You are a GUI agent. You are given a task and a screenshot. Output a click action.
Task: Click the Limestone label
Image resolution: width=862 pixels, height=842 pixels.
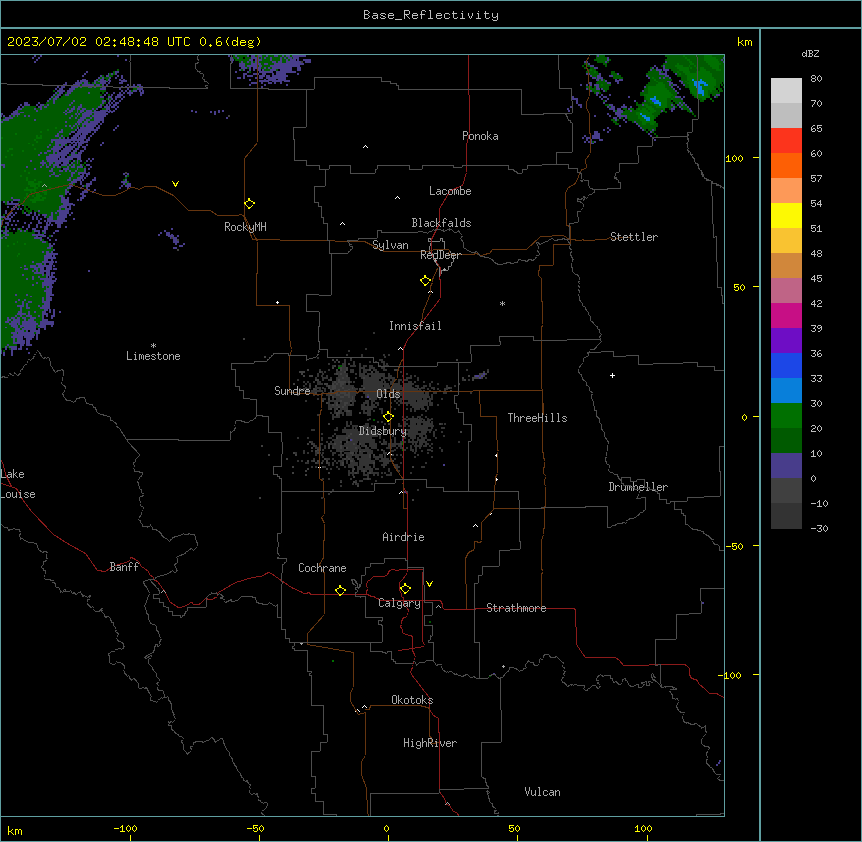(x=153, y=356)
